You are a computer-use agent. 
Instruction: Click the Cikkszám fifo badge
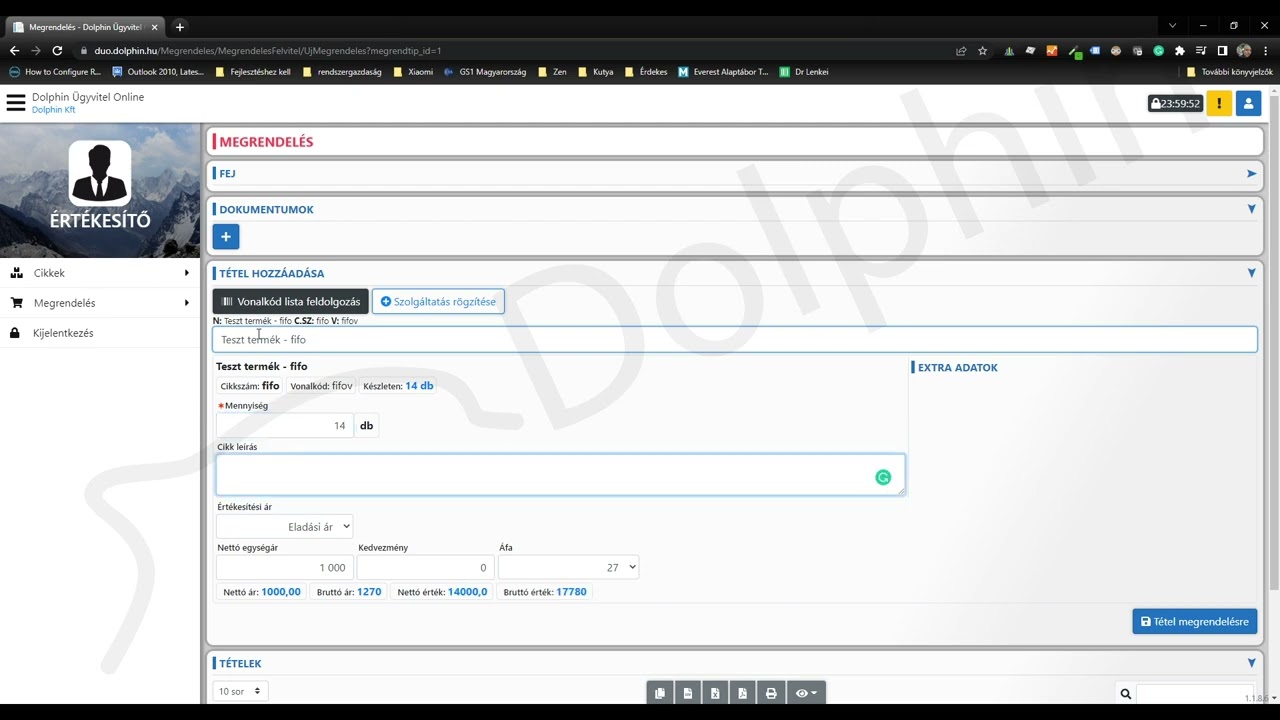tap(250, 386)
